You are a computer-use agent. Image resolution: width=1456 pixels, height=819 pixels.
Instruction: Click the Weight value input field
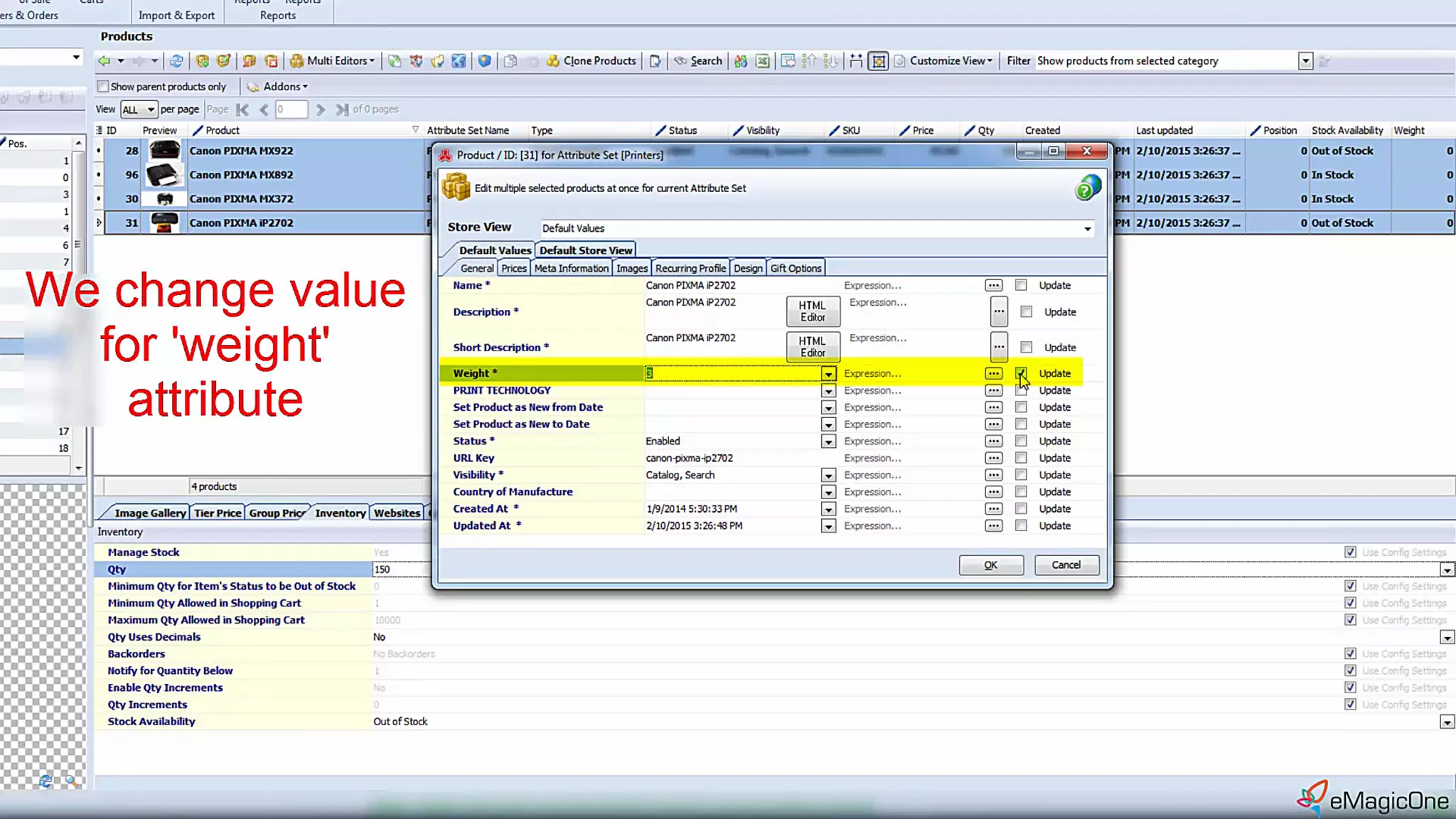click(x=732, y=373)
